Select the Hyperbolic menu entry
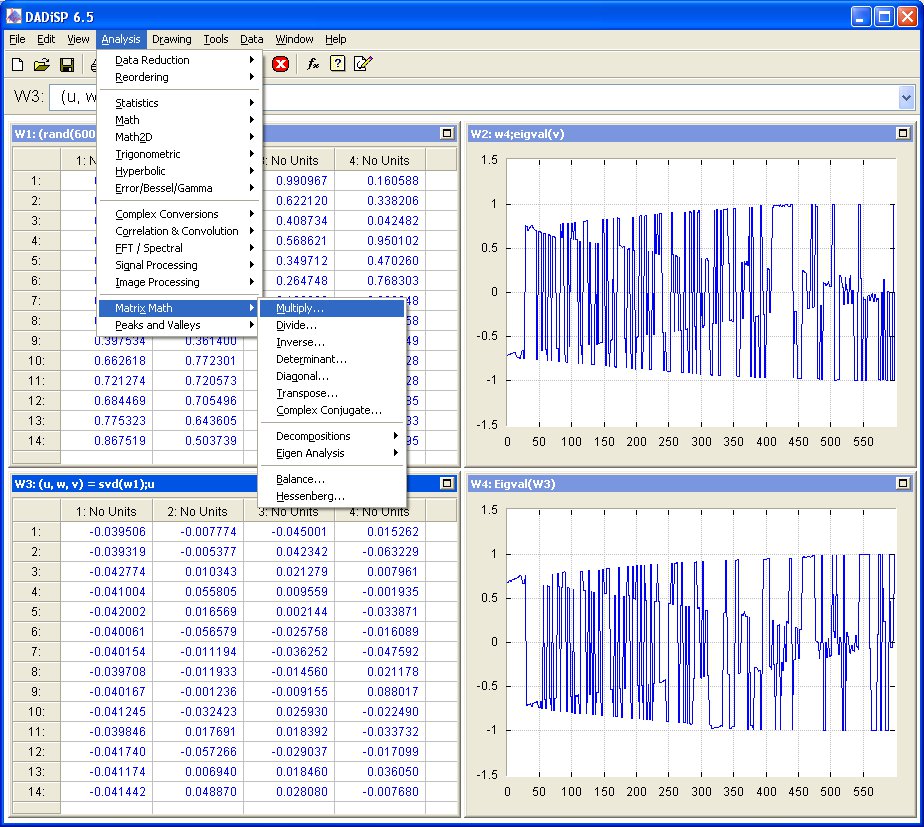 [x=179, y=172]
